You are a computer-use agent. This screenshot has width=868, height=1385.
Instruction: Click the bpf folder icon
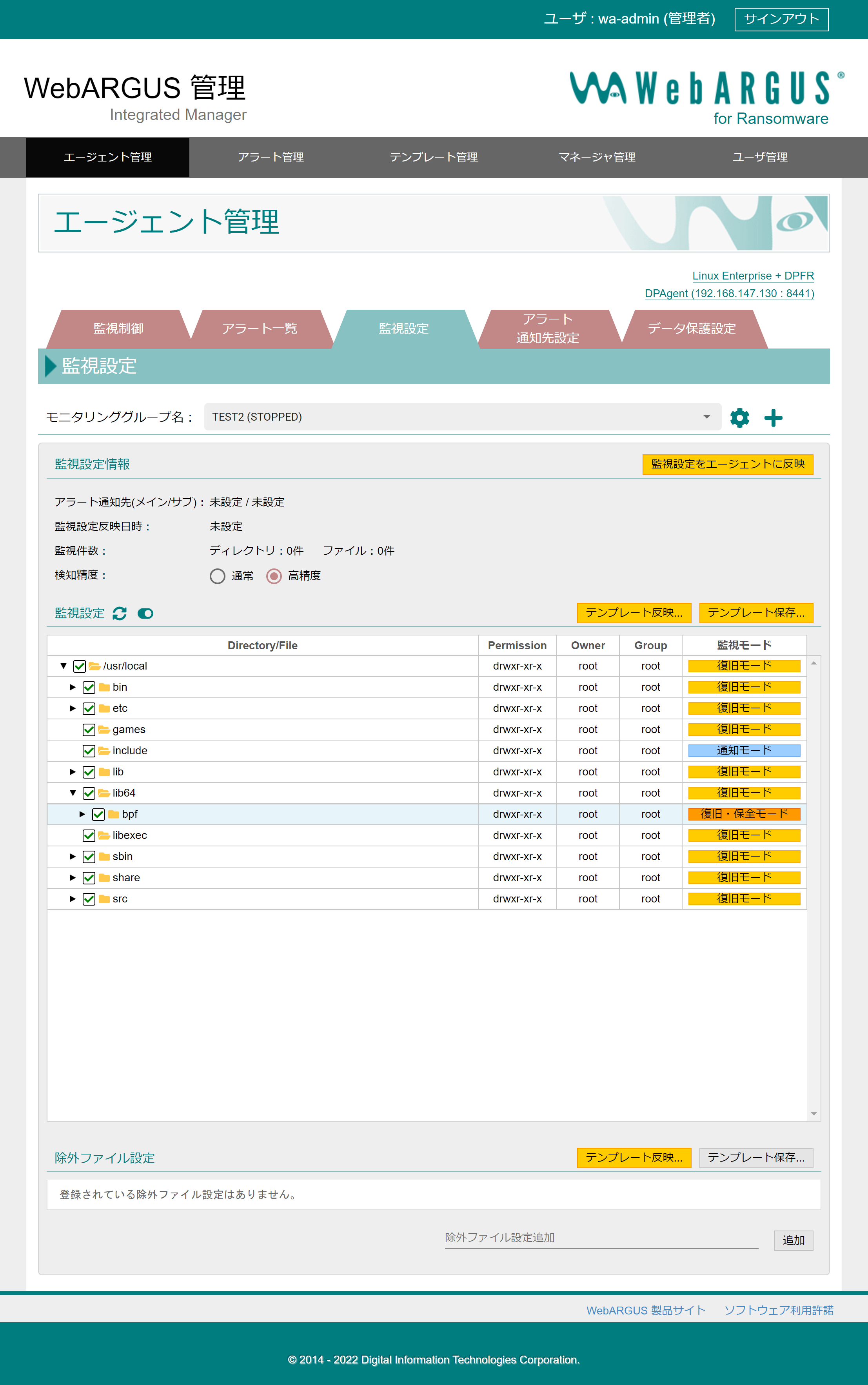pyautogui.click(x=114, y=814)
